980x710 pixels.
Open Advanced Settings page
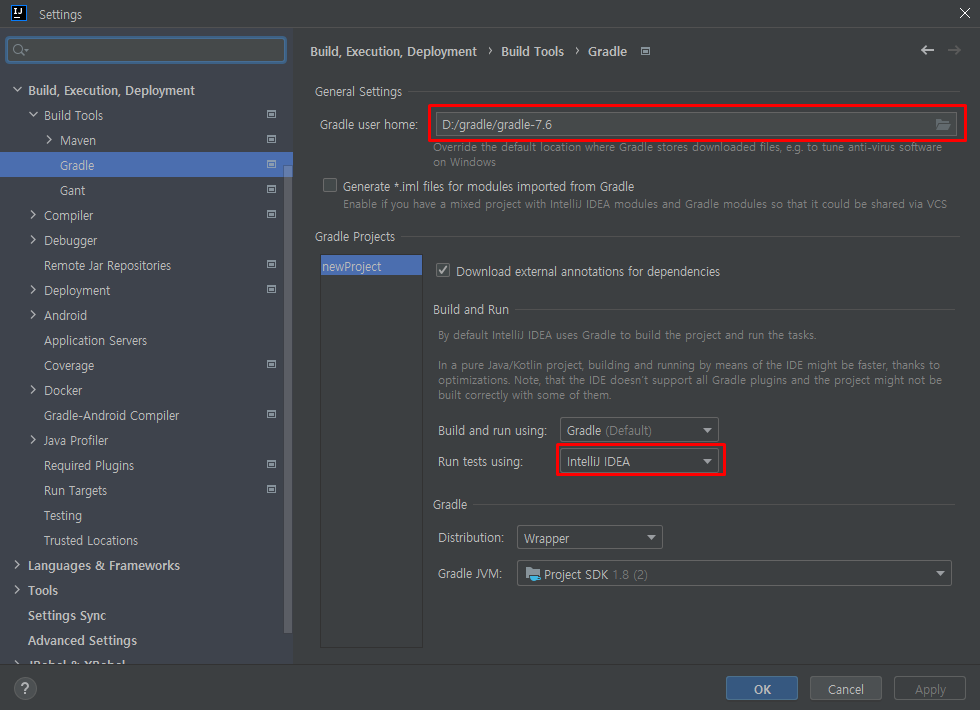pos(82,641)
